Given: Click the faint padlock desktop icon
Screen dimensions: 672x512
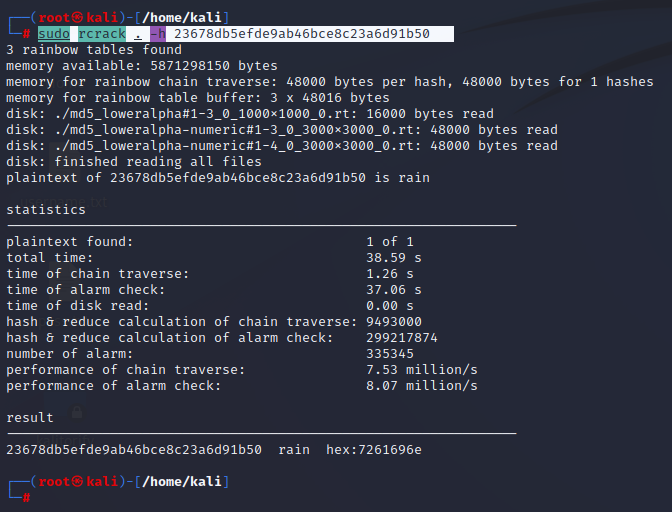Looking at the screenshot, I should click(x=77, y=412).
